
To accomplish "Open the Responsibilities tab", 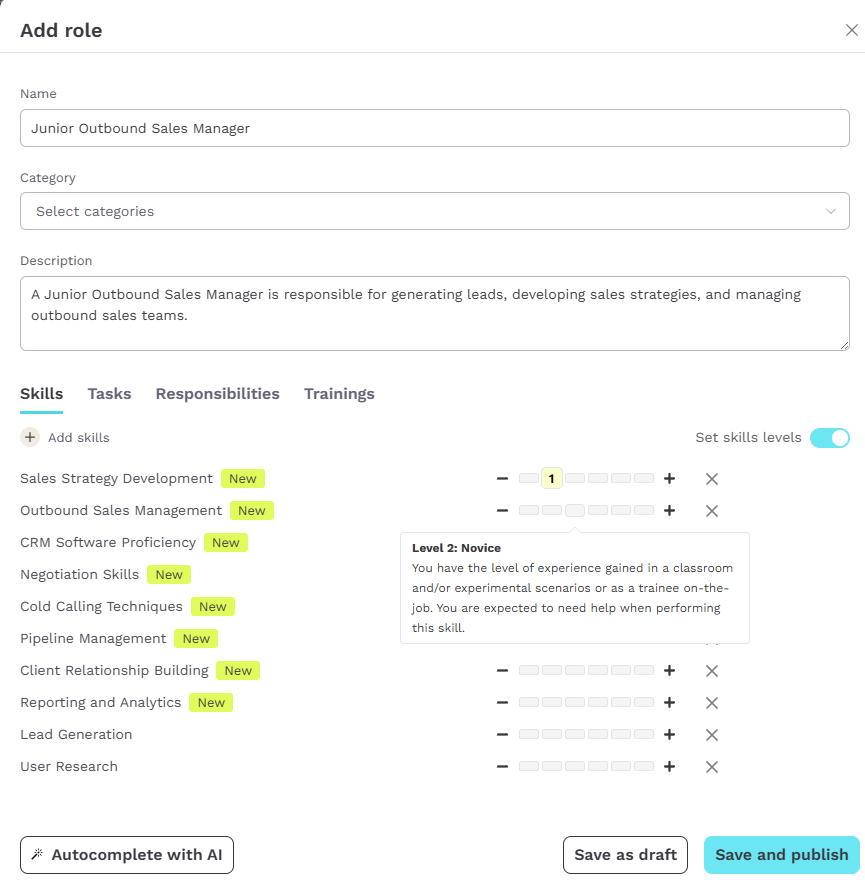I will click(217, 394).
